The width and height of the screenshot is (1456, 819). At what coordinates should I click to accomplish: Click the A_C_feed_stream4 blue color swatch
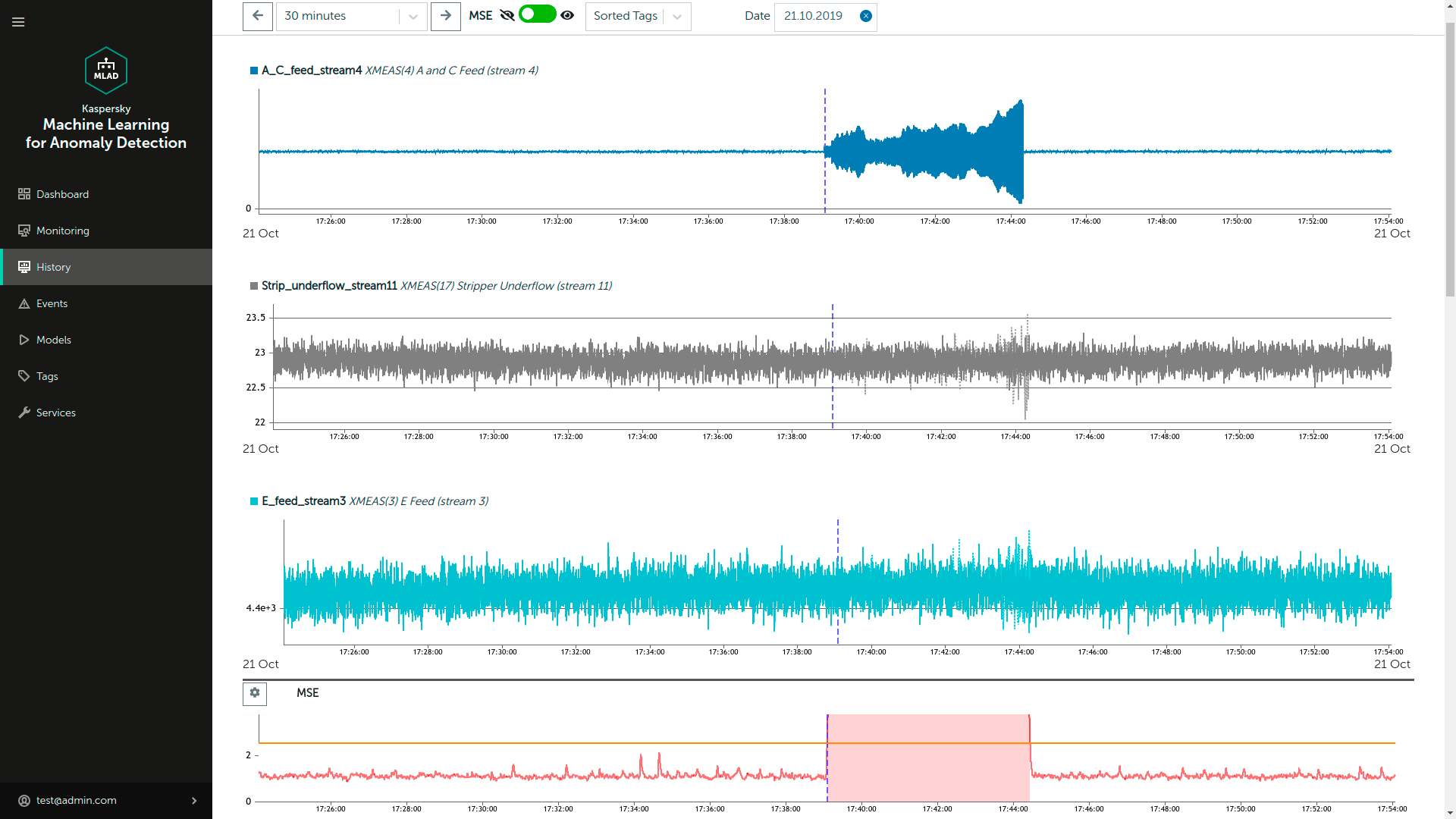point(254,71)
